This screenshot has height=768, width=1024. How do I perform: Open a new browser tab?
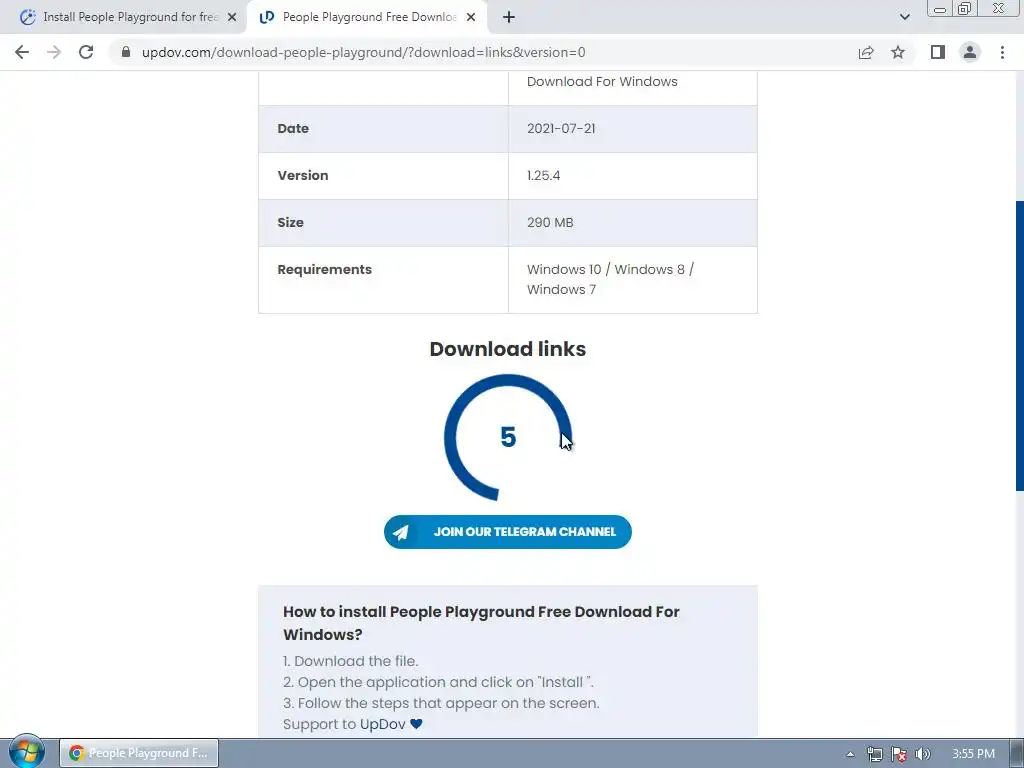click(x=509, y=18)
